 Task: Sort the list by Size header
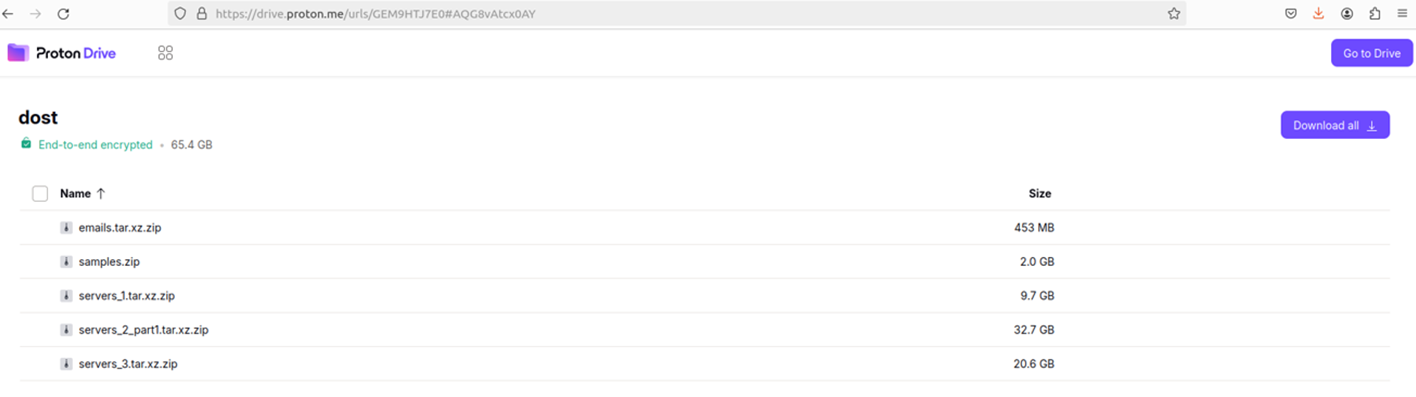click(1040, 194)
